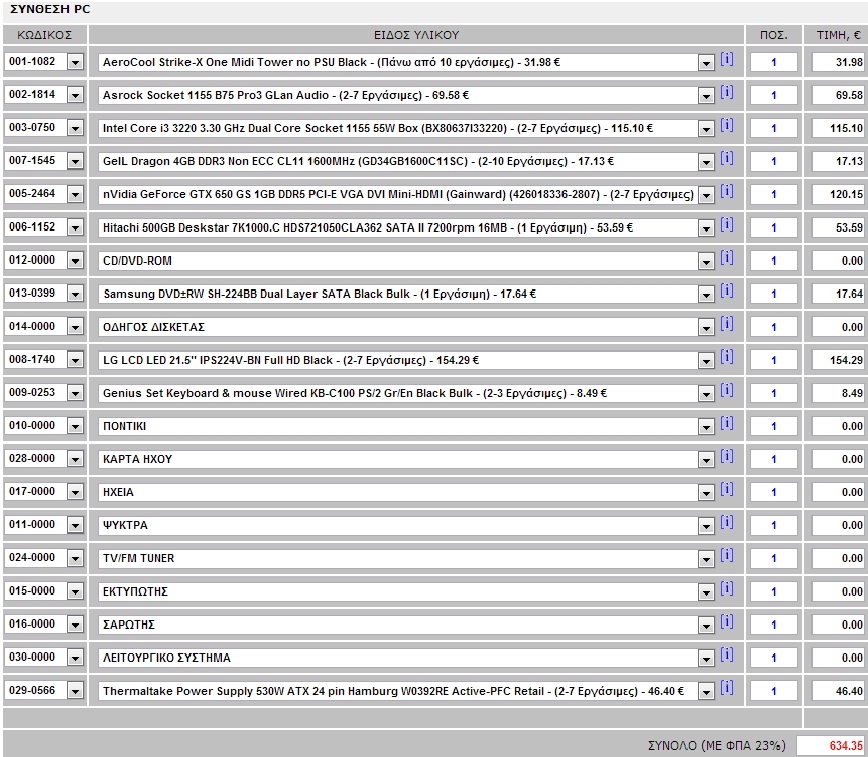The width and height of the screenshot is (868, 757).
Task: Open code dropdown 001-1082
Action: tap(75, 62)
